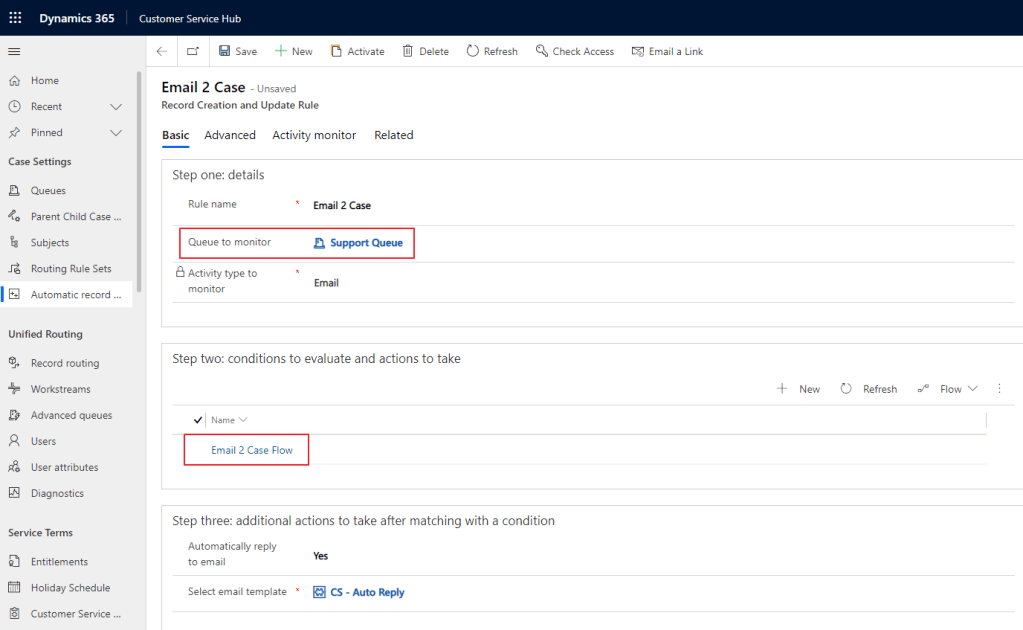Click Check Access in the command bar
The image size is (1023, 630).
click(x=574, y=51)
